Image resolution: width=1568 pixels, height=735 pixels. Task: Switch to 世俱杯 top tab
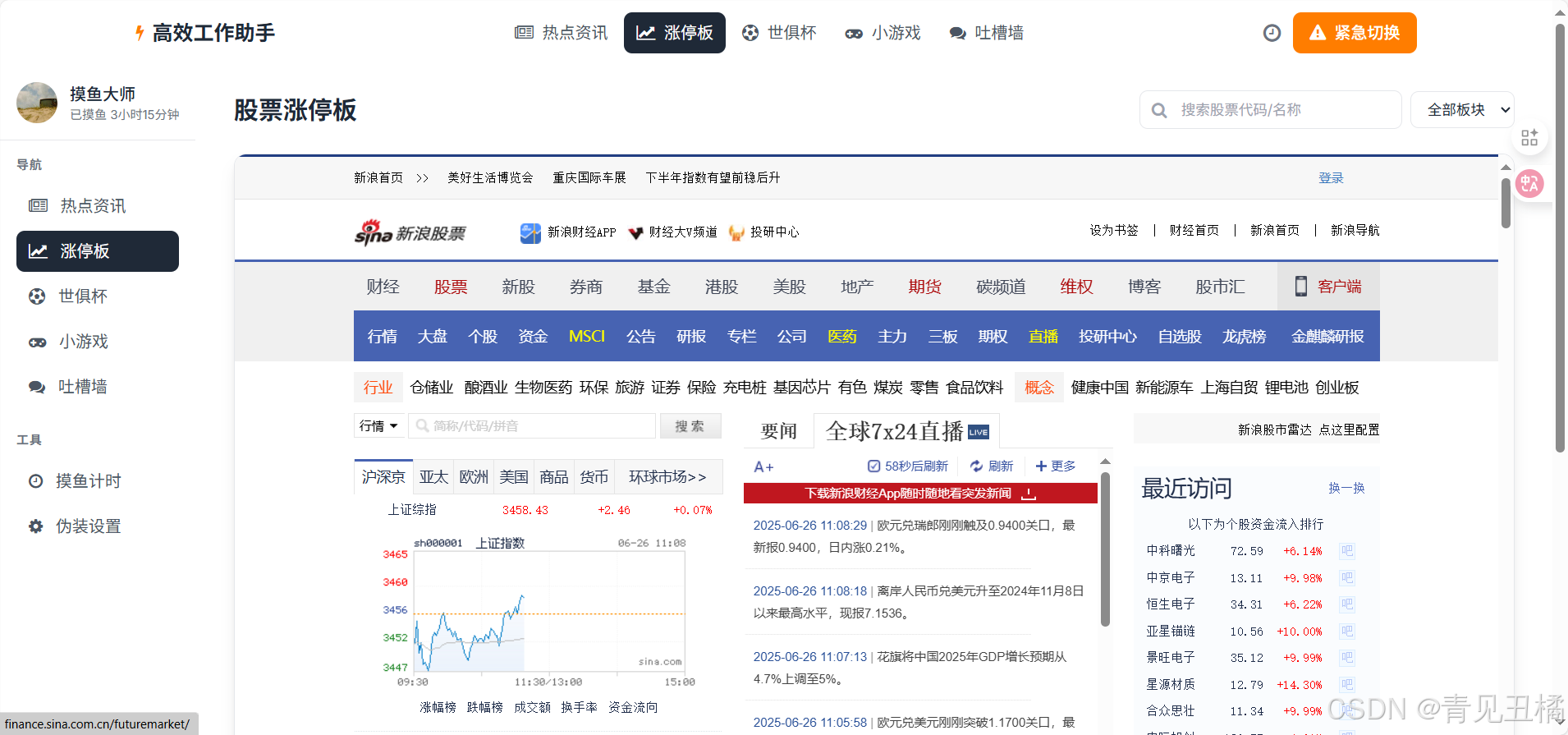[779, 33]
